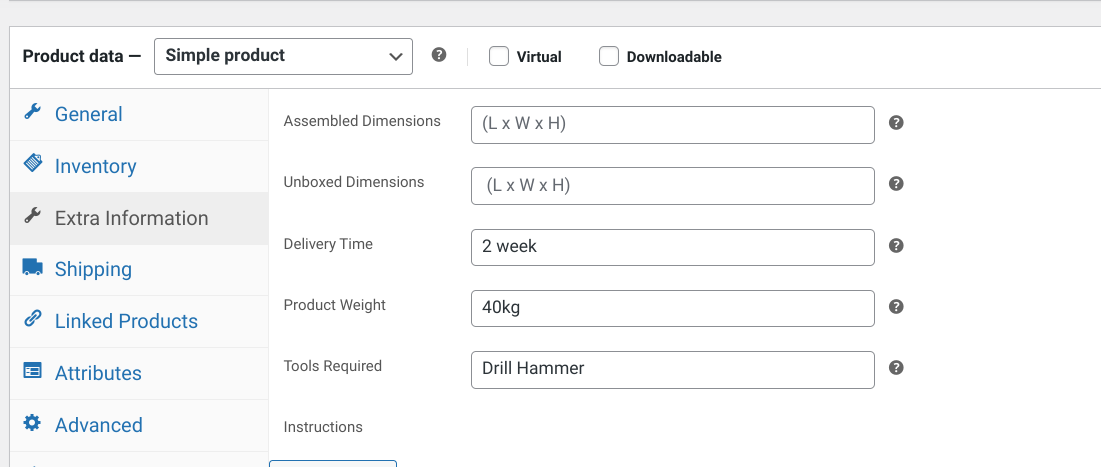Go to the Linked Products tab
1101x467 pixels.
126,321
